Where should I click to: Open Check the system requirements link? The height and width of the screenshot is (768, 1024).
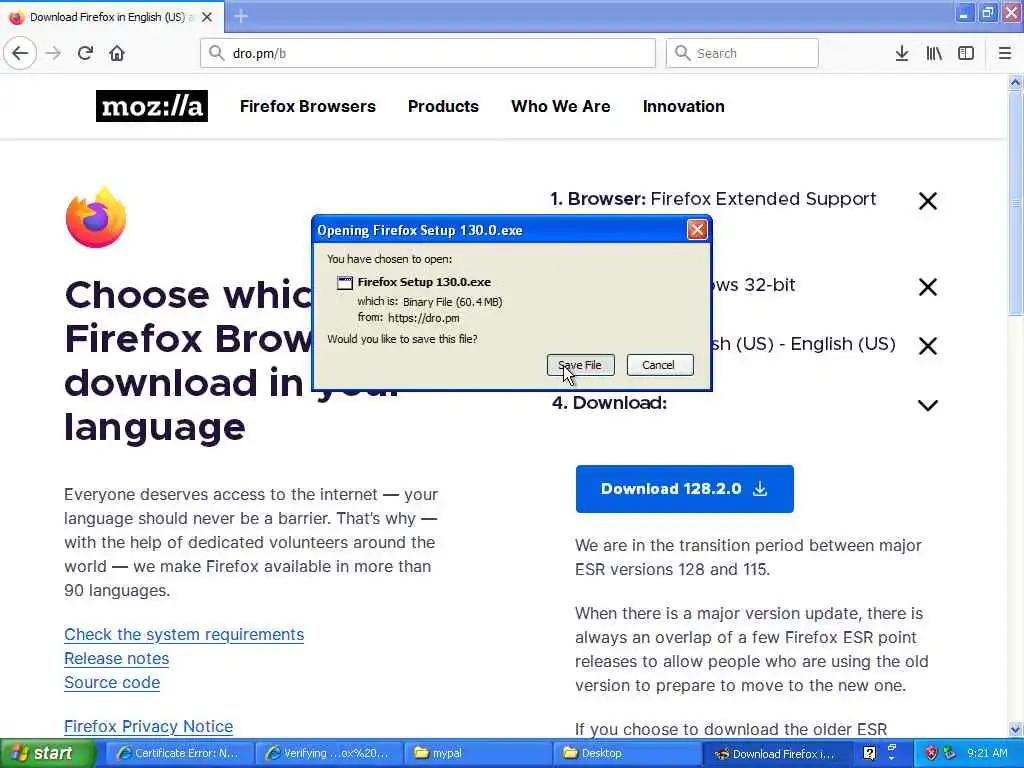point(184,634)
